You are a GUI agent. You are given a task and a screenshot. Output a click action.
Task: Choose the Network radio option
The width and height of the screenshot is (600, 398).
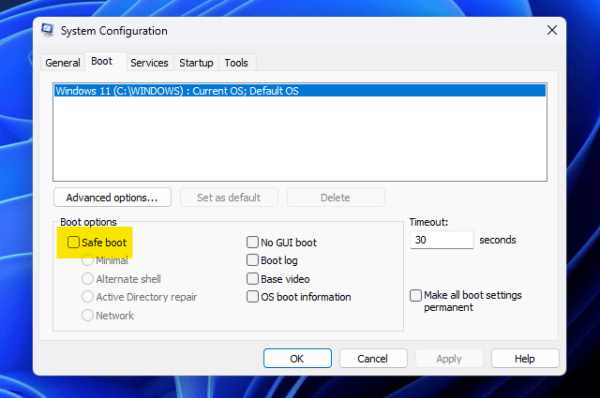click(x=88, y=315)
